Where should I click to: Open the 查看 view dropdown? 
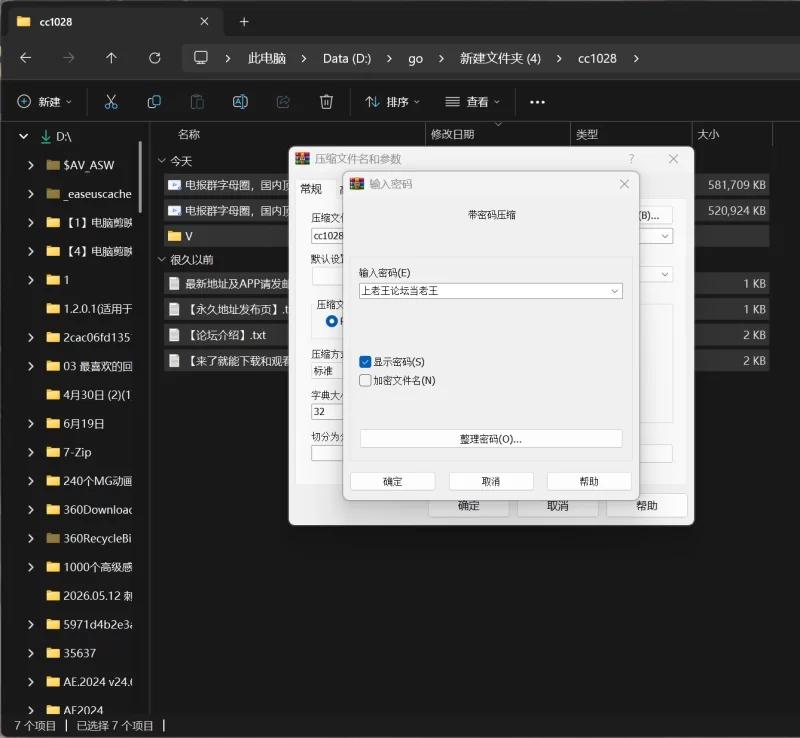pos(472,102)
